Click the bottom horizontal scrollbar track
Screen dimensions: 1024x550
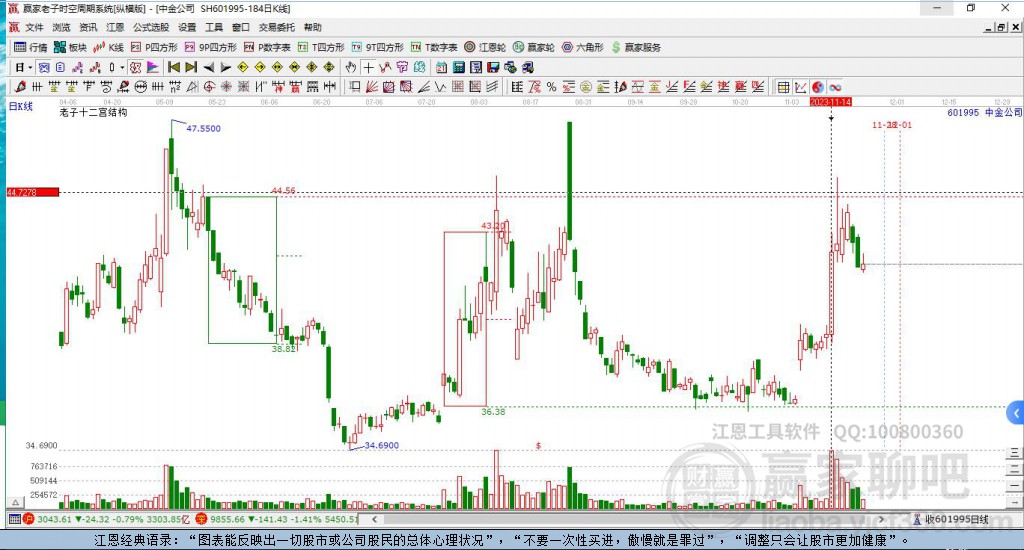(627, 519)
